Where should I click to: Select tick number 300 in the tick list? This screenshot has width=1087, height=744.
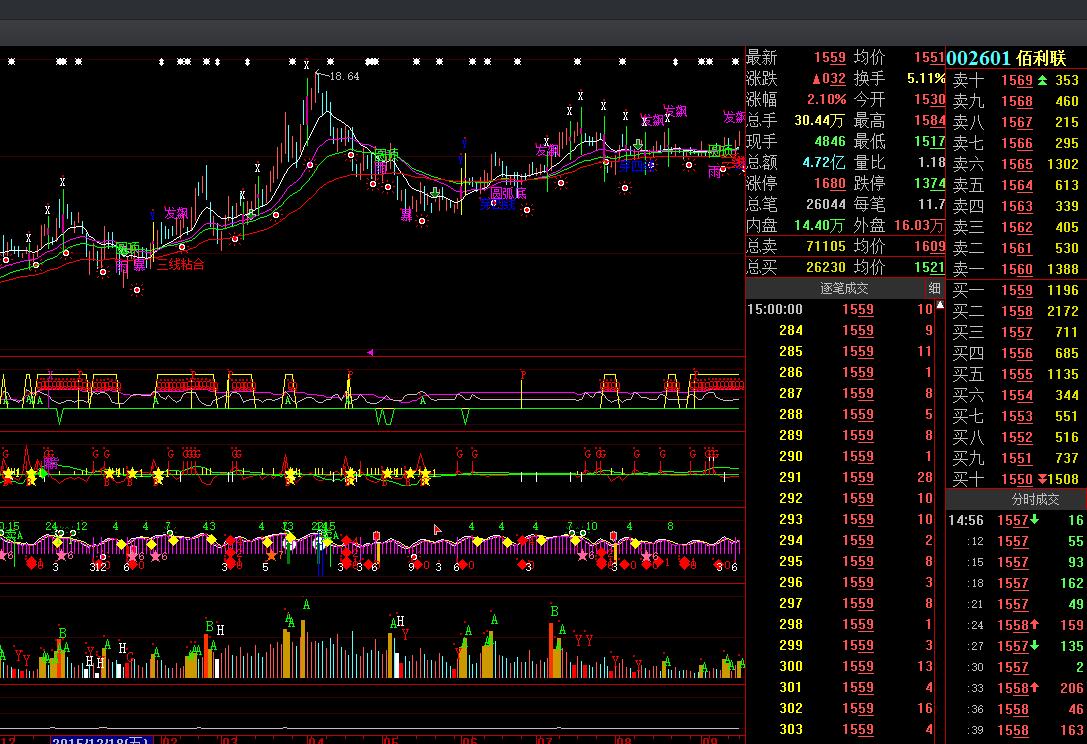tap(840, 666)
